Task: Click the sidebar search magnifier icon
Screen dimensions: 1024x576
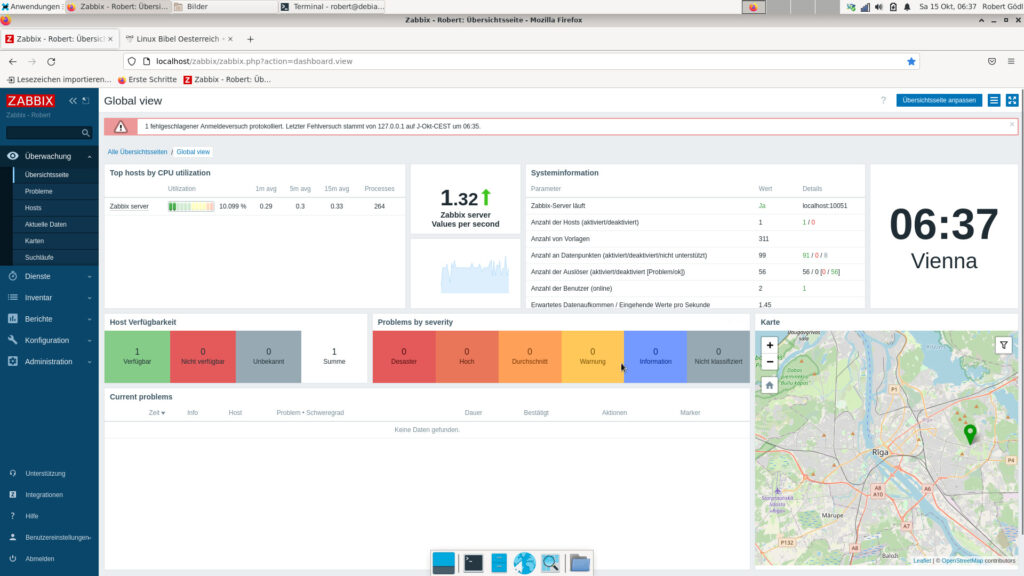Action: coord(86,133)
